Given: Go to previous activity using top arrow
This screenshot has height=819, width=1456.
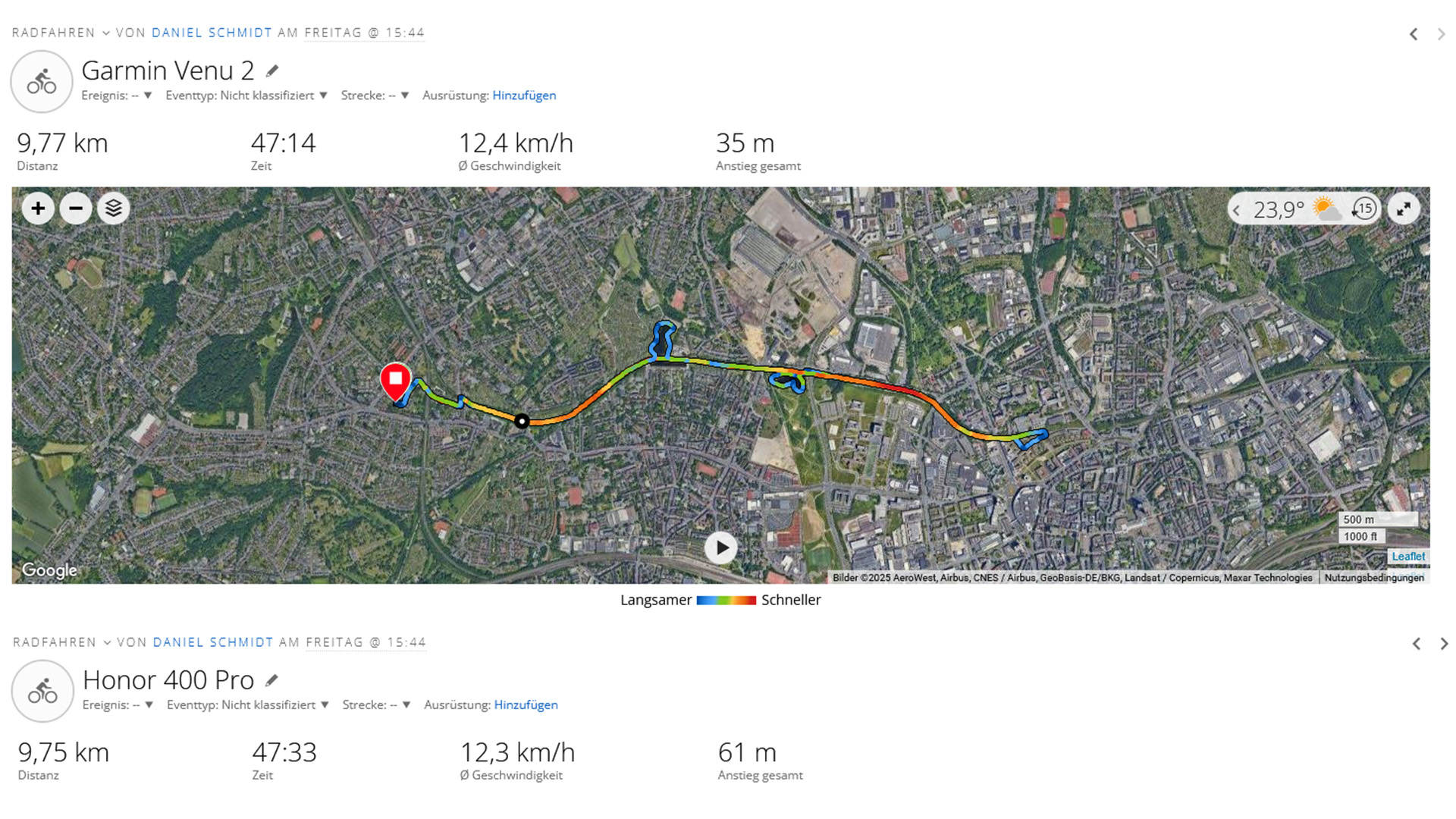Looking at the screenshot, I should (1414, 34).
